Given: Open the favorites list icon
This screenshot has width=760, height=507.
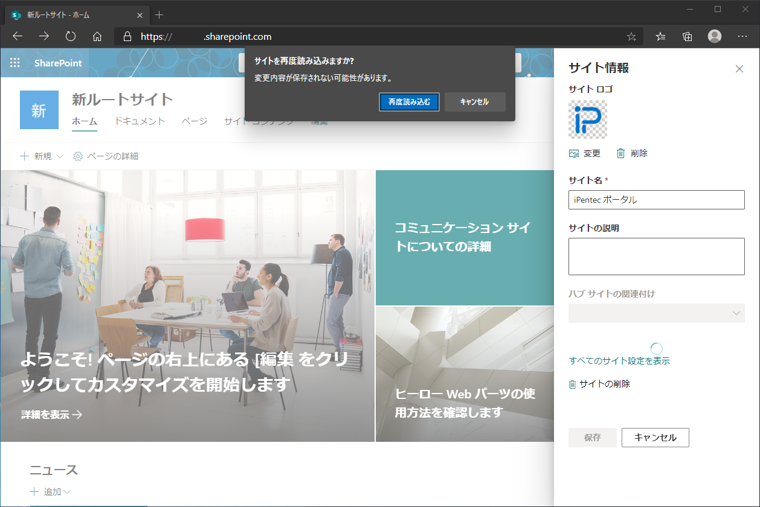Looking at the screenshot, I should tap(660, 36).
